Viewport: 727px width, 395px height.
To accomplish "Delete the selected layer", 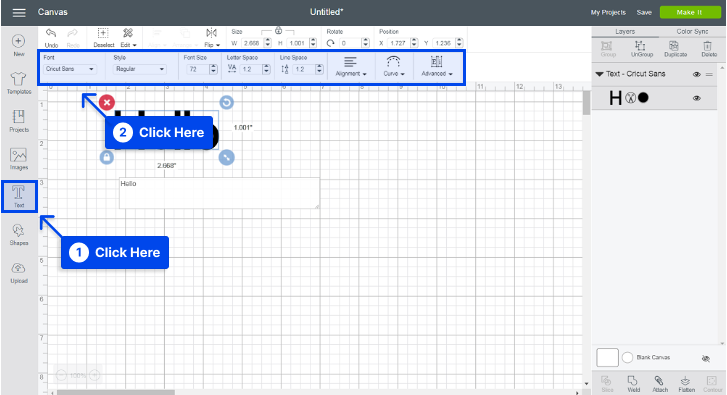I will pos(708,49).
